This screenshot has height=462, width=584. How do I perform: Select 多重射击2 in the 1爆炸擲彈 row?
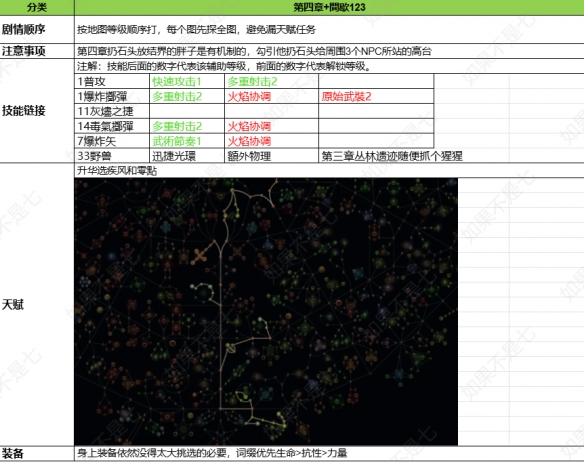coord(187,96)
